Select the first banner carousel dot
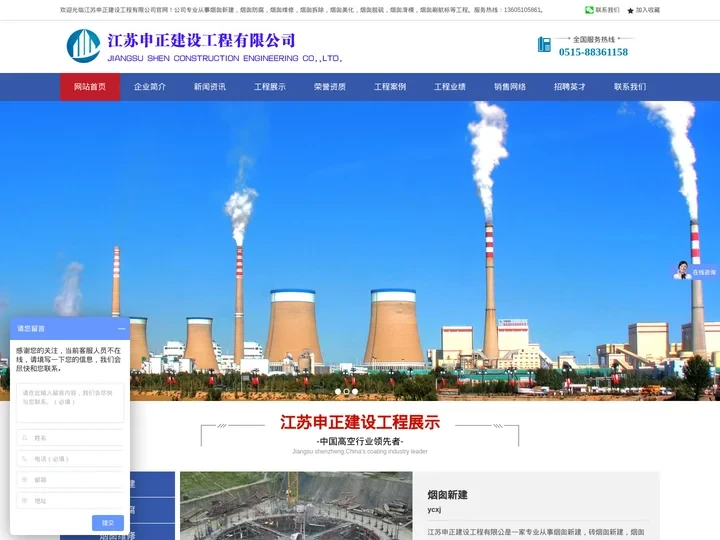 338,392
